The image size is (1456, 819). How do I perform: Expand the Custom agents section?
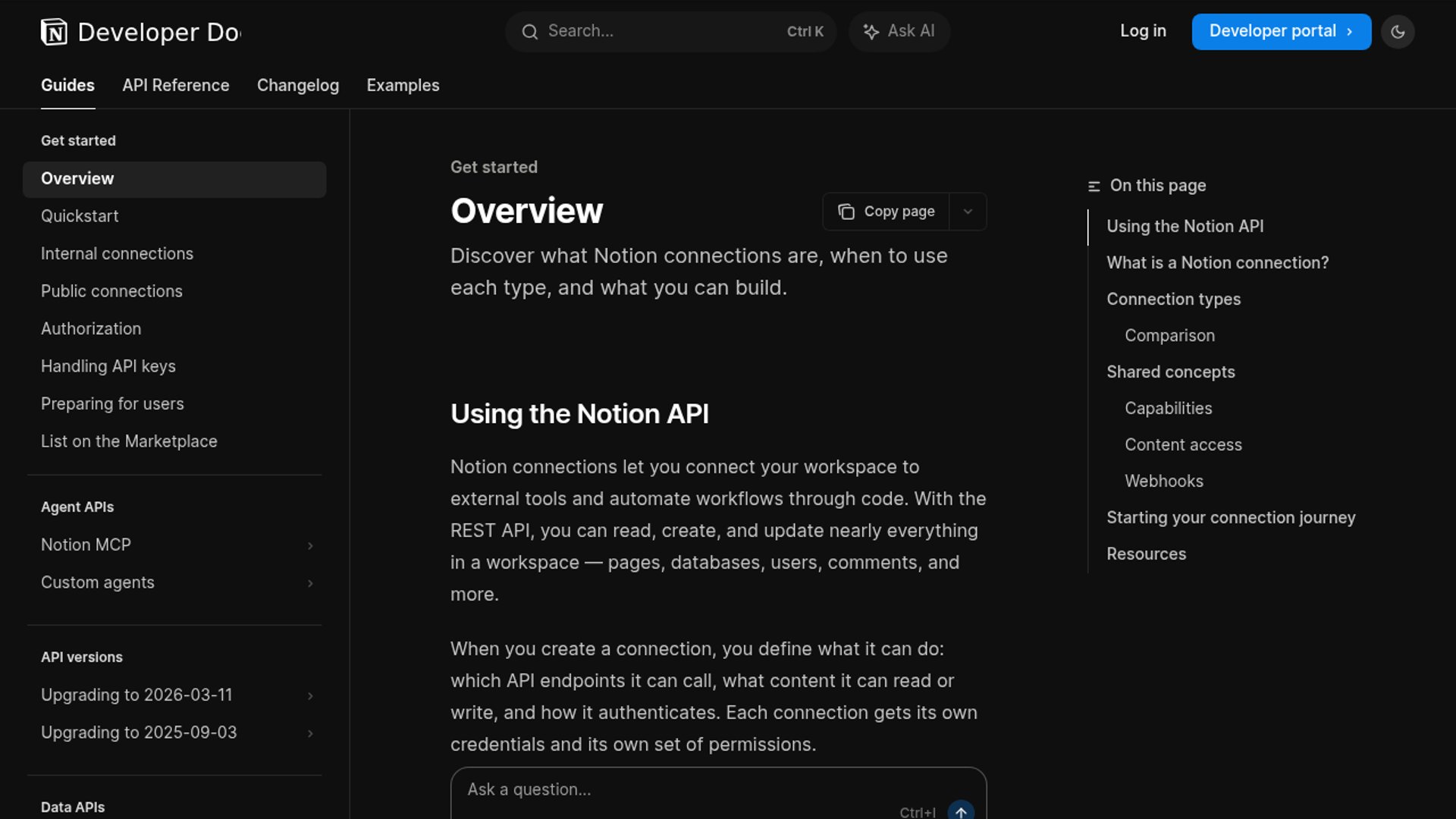(x=310, y=583)
